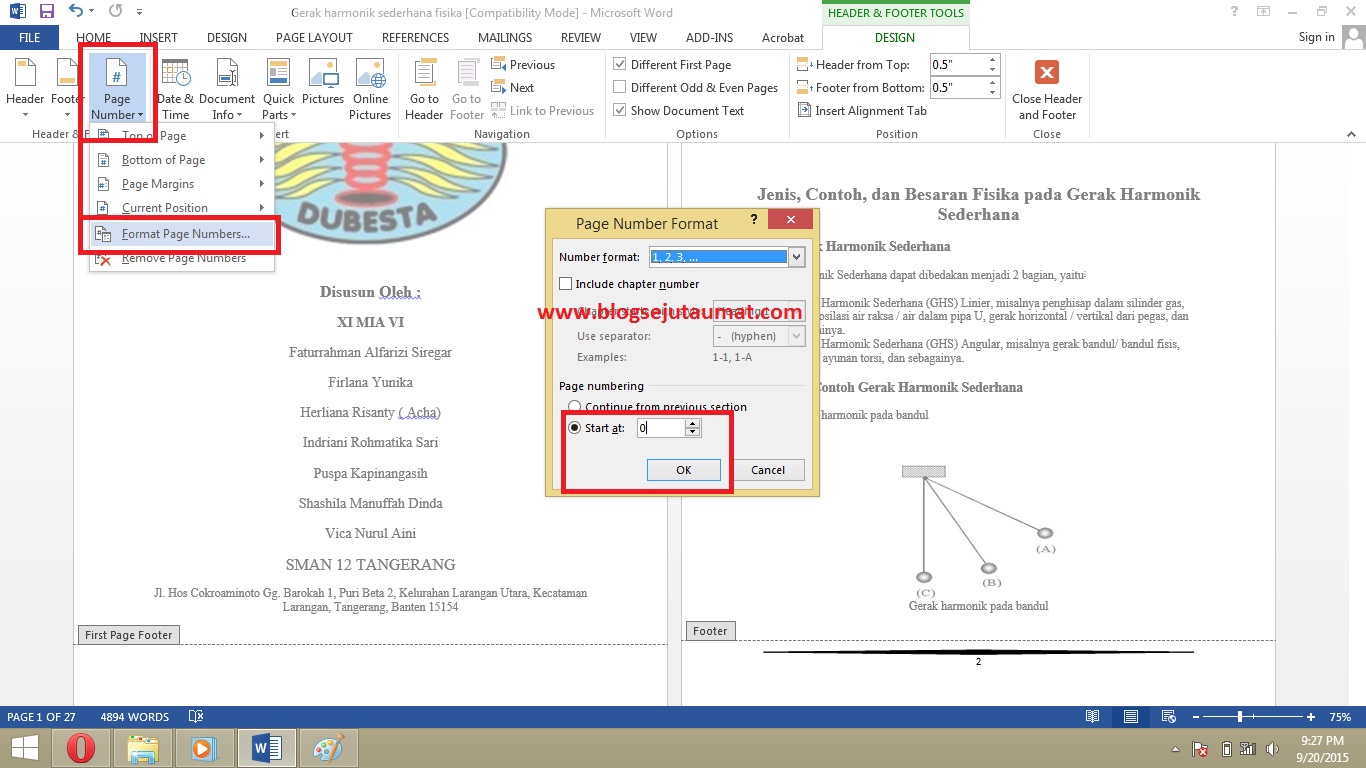Click the 75% zoom level
Screen dimensions: 1366x768
1340,717
